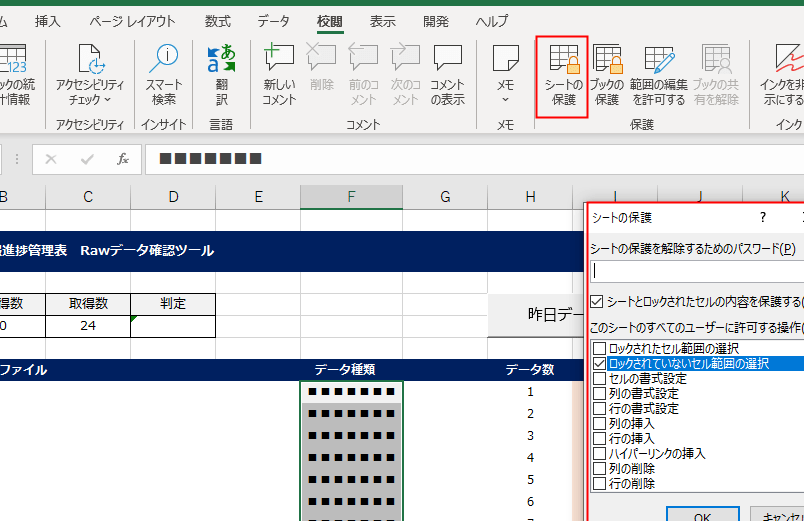This screenshot has width=804, height=521.
Task: Click the 昨日デー button on sheet
Action: (x=536, y=315)
